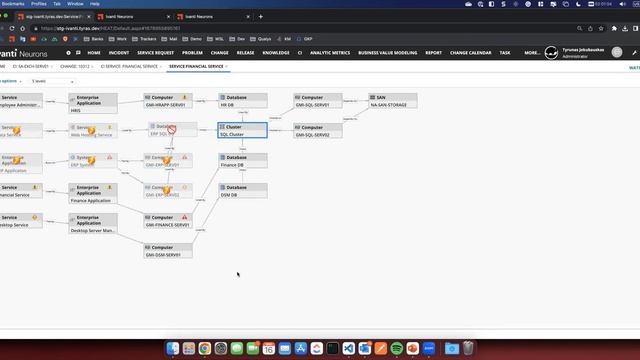Open the CHANGE workspace

pyautogui.click(x=220, y=53)
